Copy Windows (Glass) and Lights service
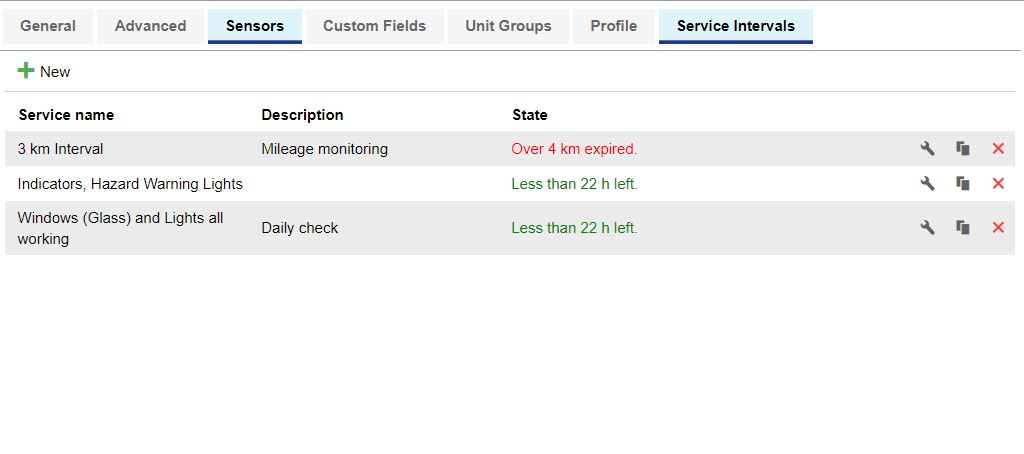 click(963, 228)
